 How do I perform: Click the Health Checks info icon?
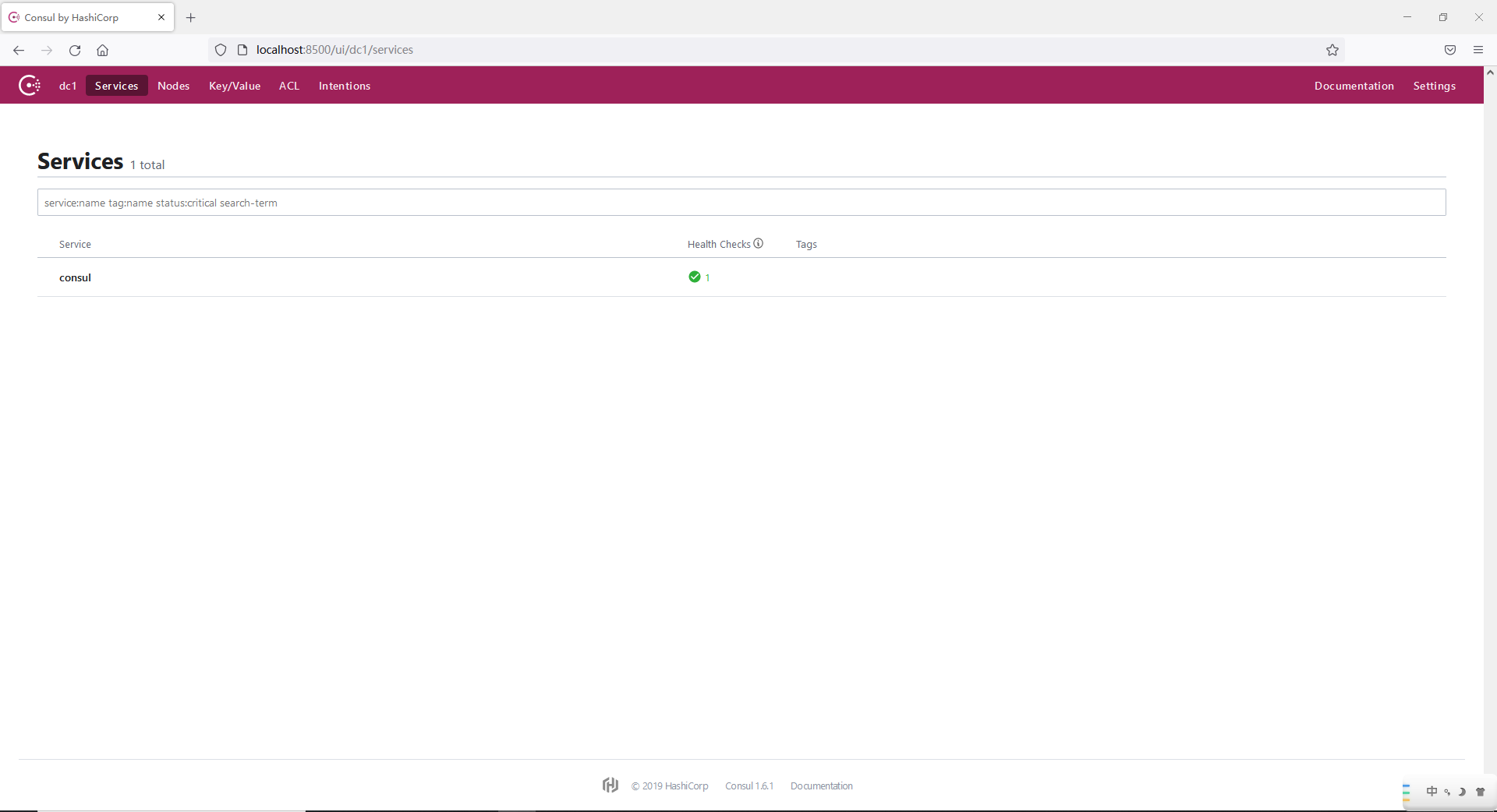pos(759,243)
